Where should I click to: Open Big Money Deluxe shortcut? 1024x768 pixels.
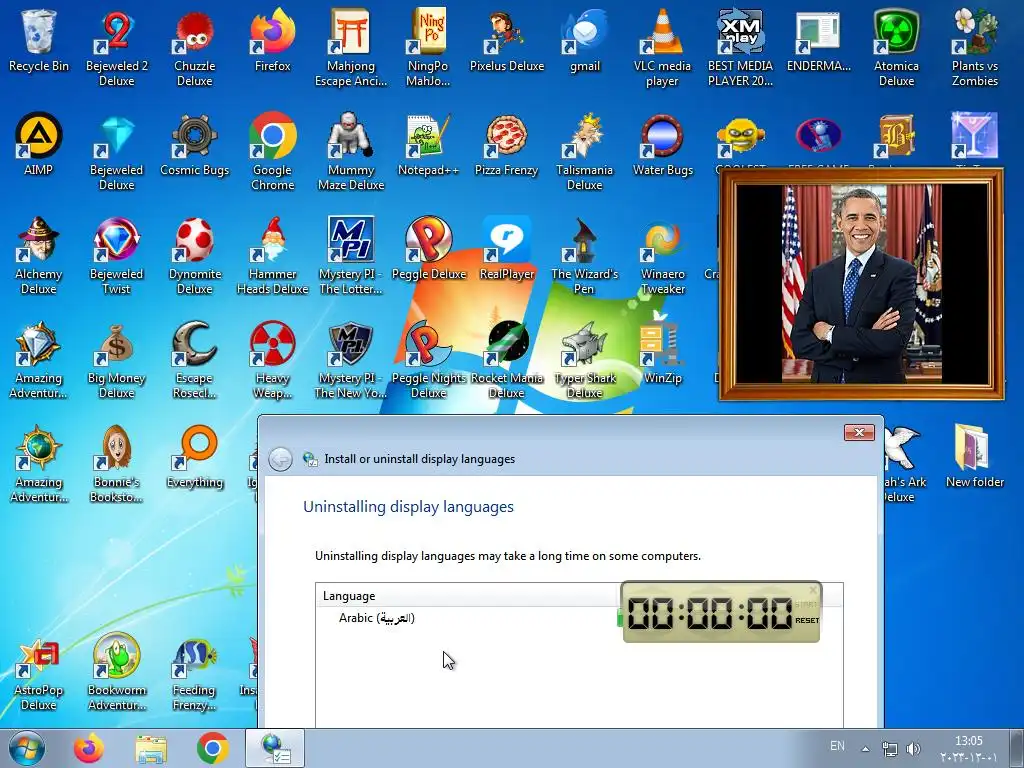coord(116,359)
